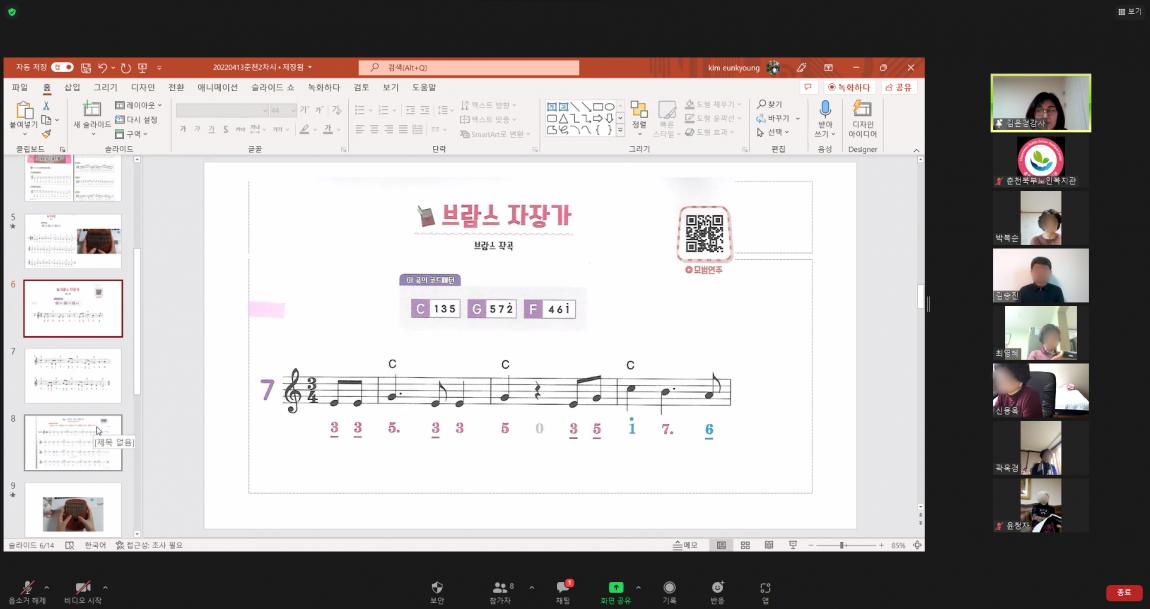Unmute with Zoom 음소거 해제 microphone button
The width and height of the screenshot is (1150, 609).
coord(27,591)
